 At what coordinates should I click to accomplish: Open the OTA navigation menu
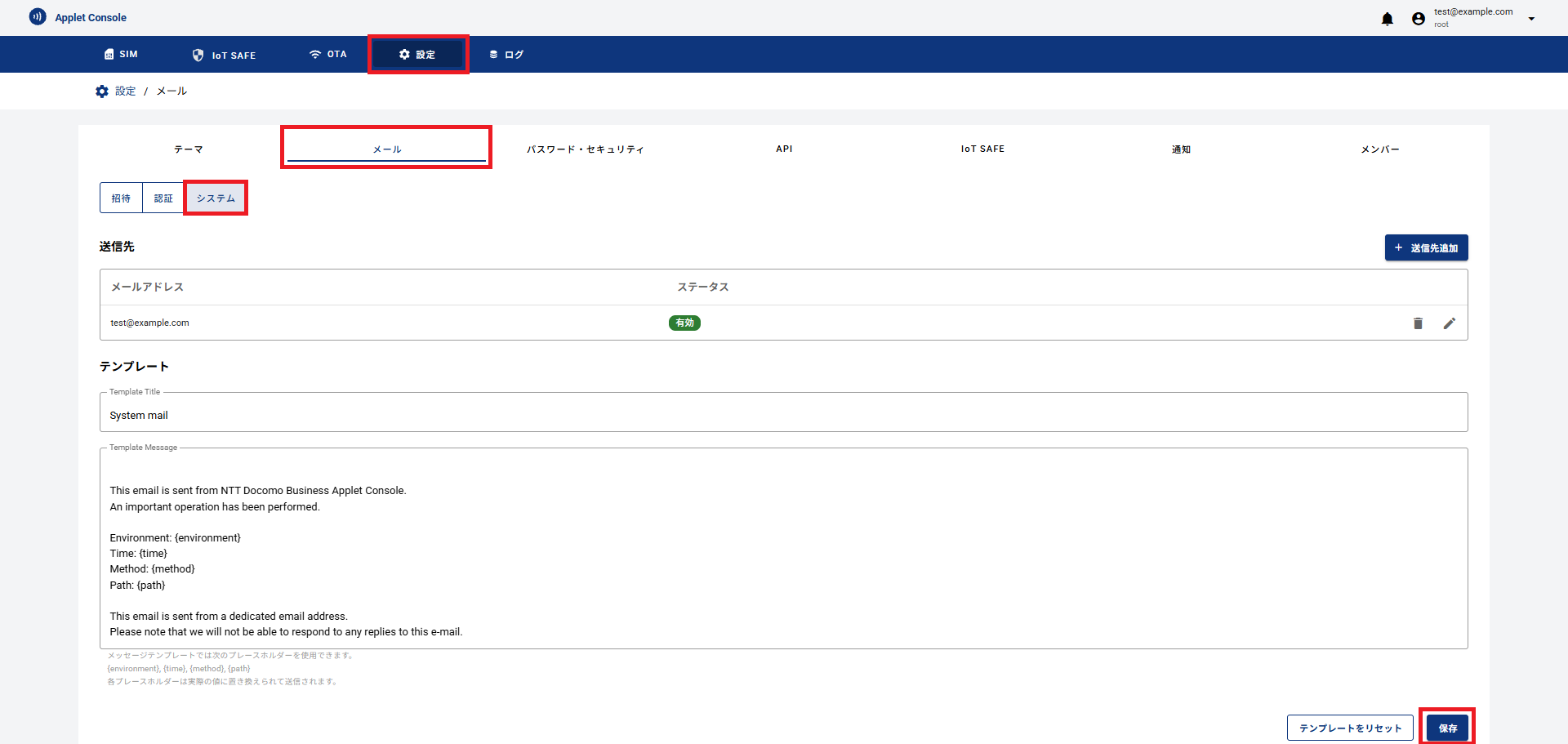pos(327,55)
